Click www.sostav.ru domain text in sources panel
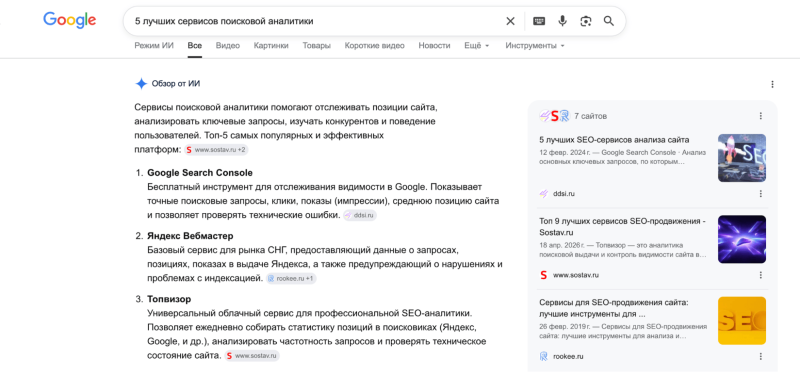The image size is (800, 372). click(x=576, y=275)
